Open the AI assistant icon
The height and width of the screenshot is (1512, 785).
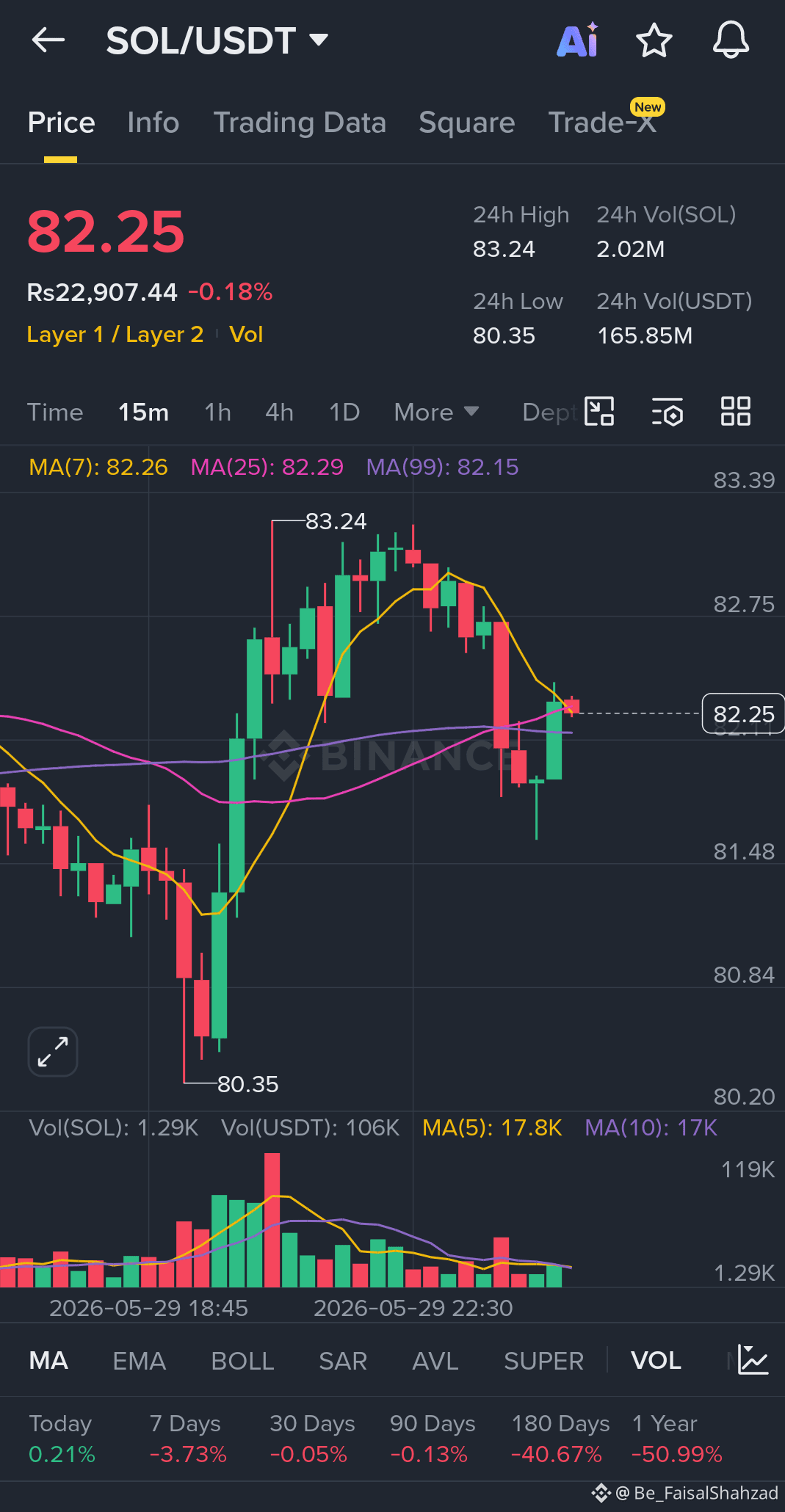(x=578, y=40)
